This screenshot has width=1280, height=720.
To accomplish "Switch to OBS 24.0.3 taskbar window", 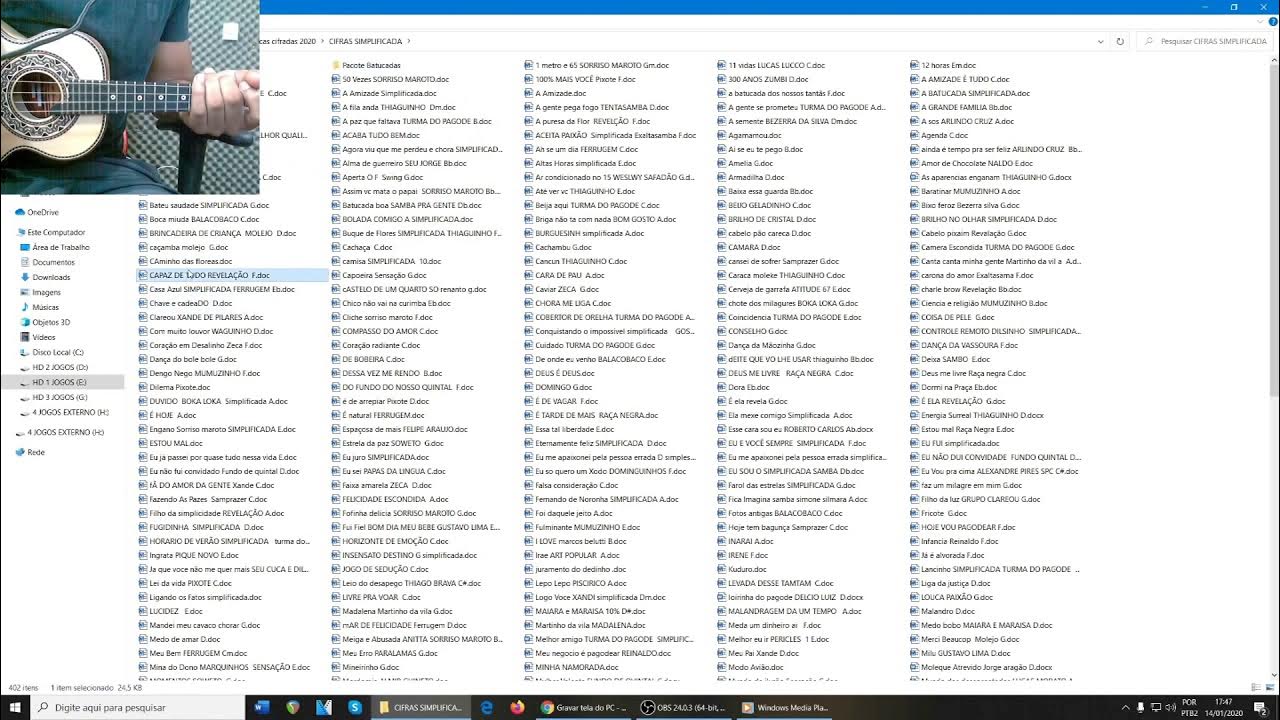I will [x=683, y=707].
